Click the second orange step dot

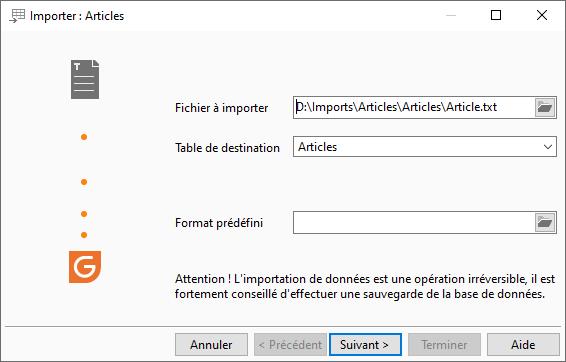pos(84,182)
